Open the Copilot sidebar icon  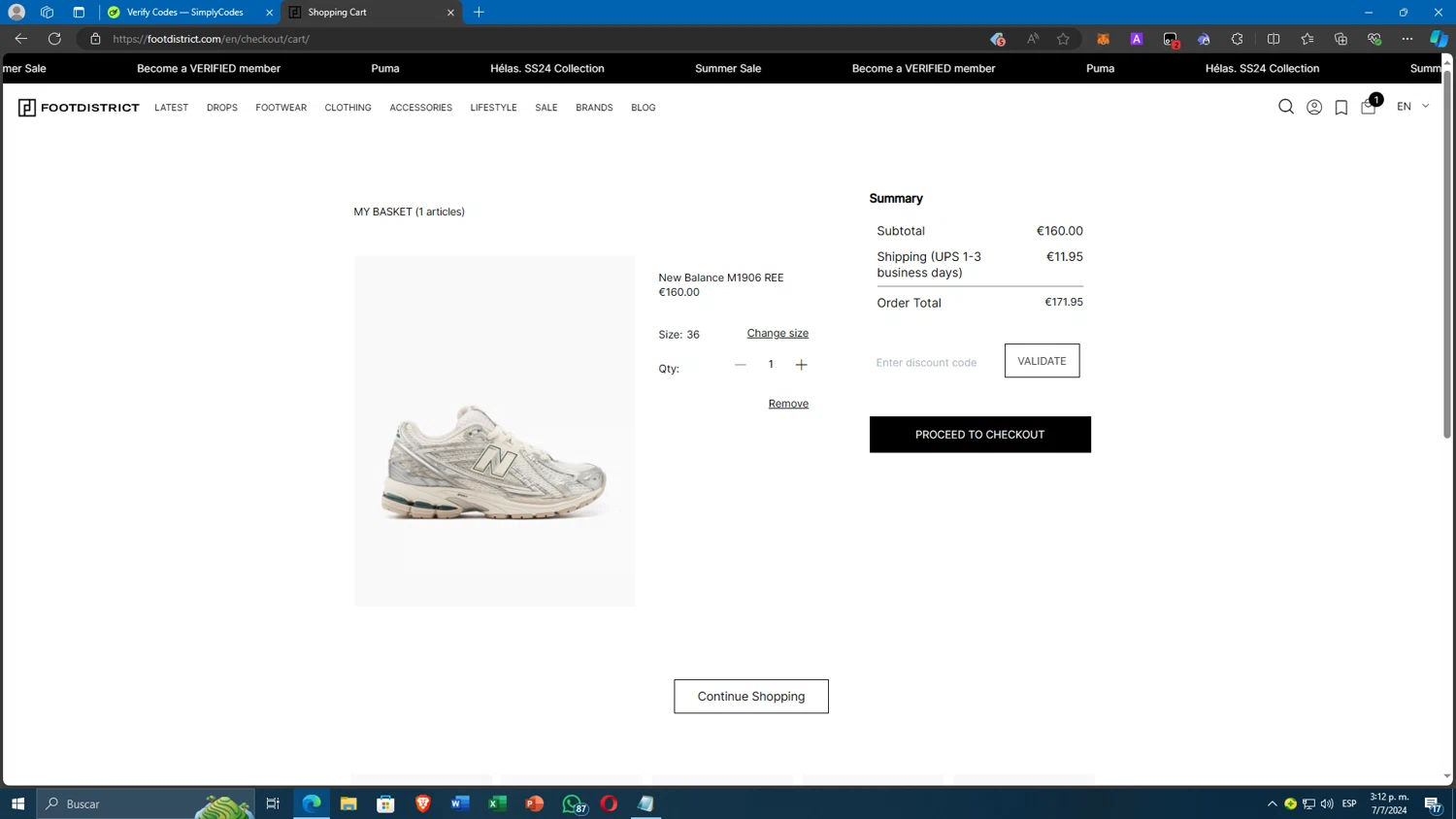point(1439,39)
